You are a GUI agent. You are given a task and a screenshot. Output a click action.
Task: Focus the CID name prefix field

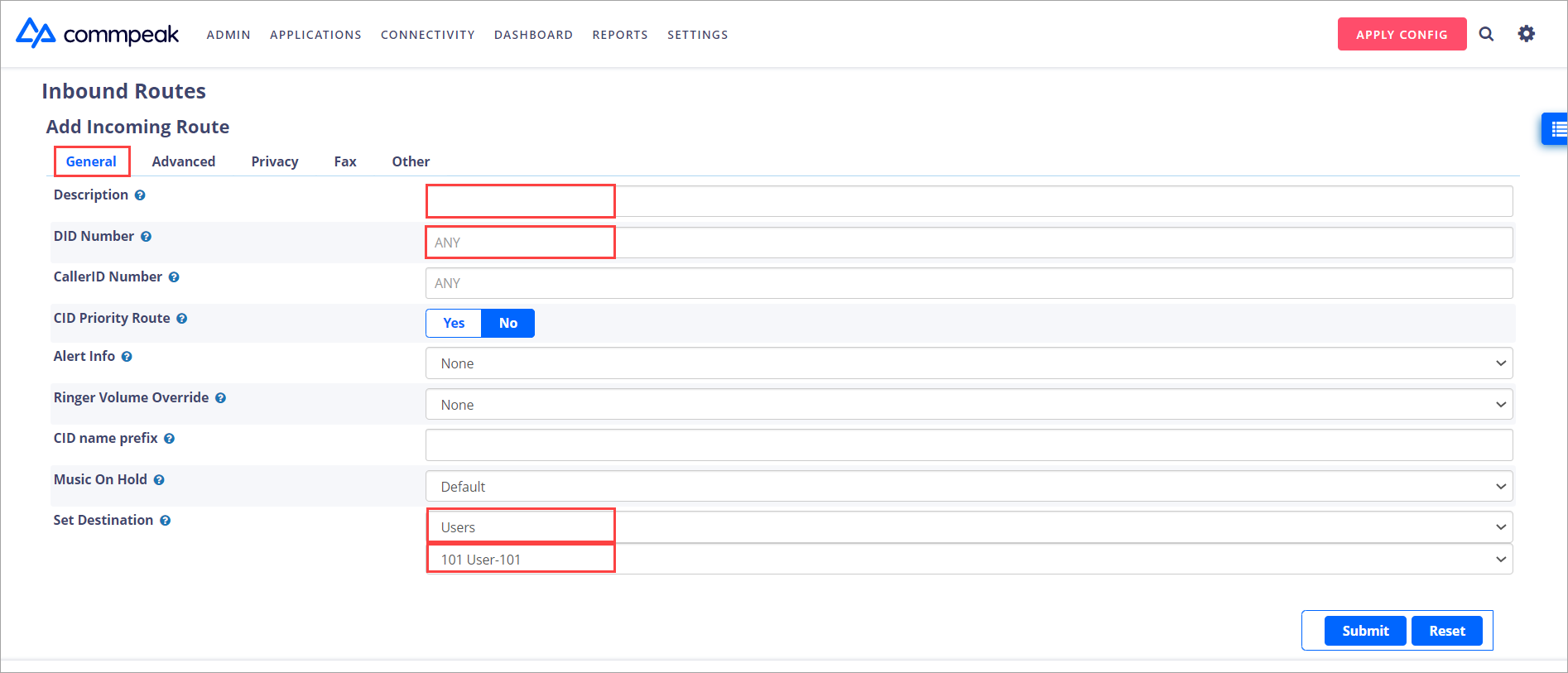969,445
